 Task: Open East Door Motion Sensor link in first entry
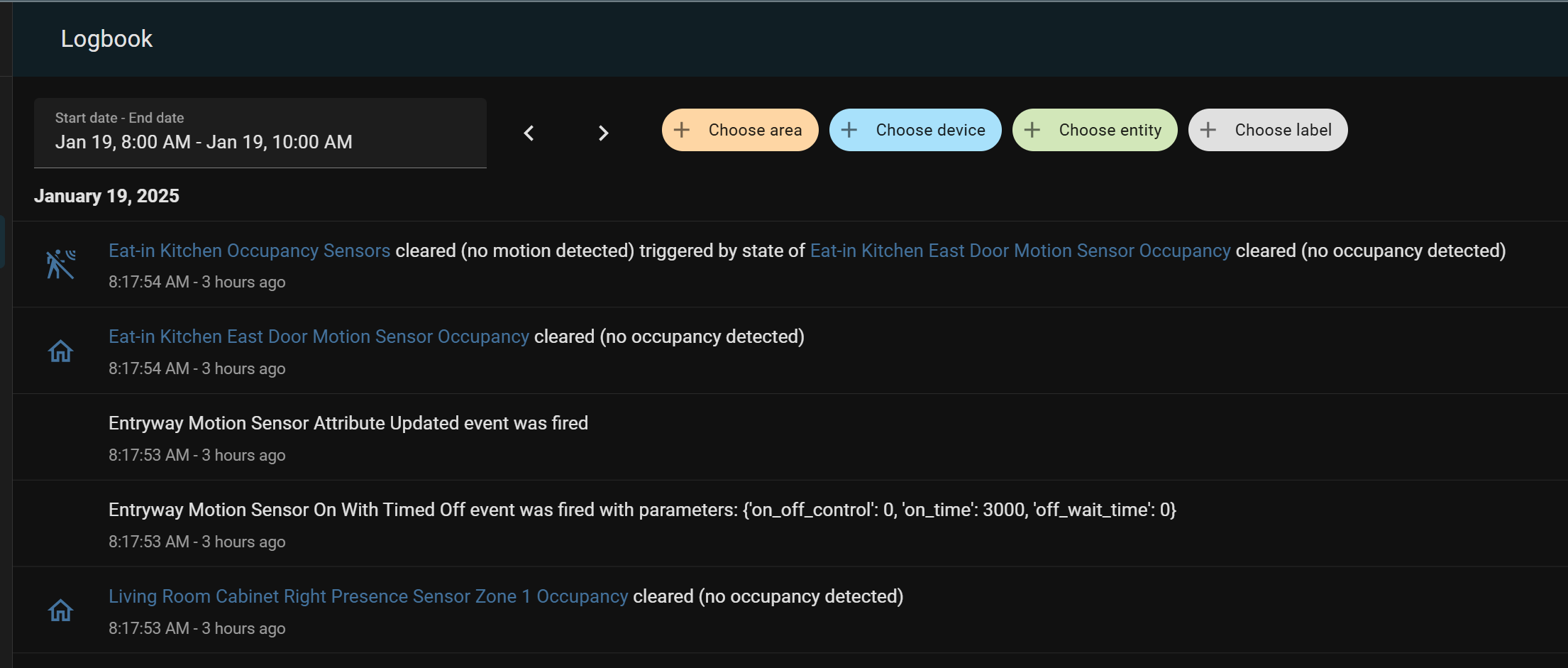point(1020,251)
